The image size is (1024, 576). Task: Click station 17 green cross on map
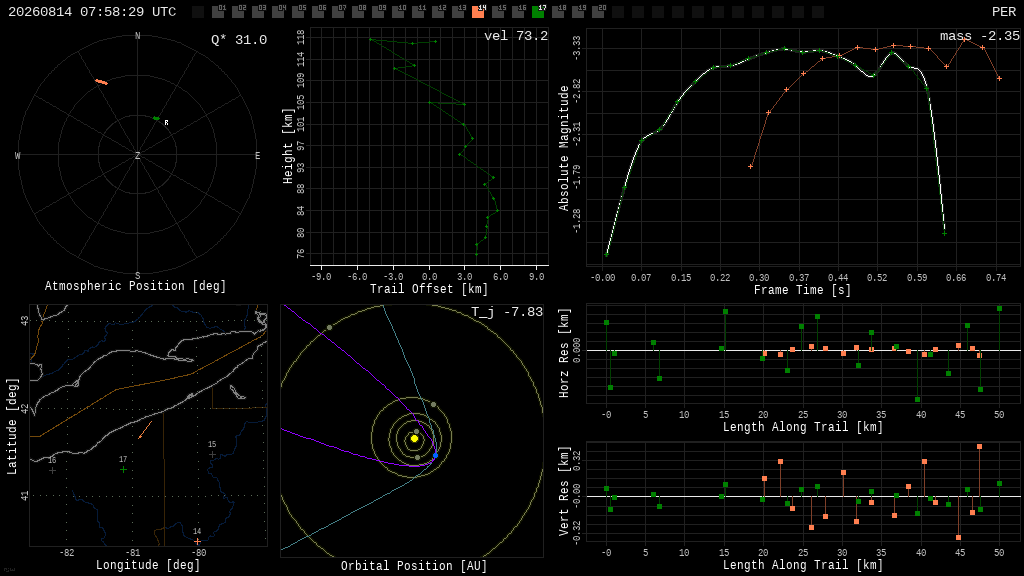[123, 470]
